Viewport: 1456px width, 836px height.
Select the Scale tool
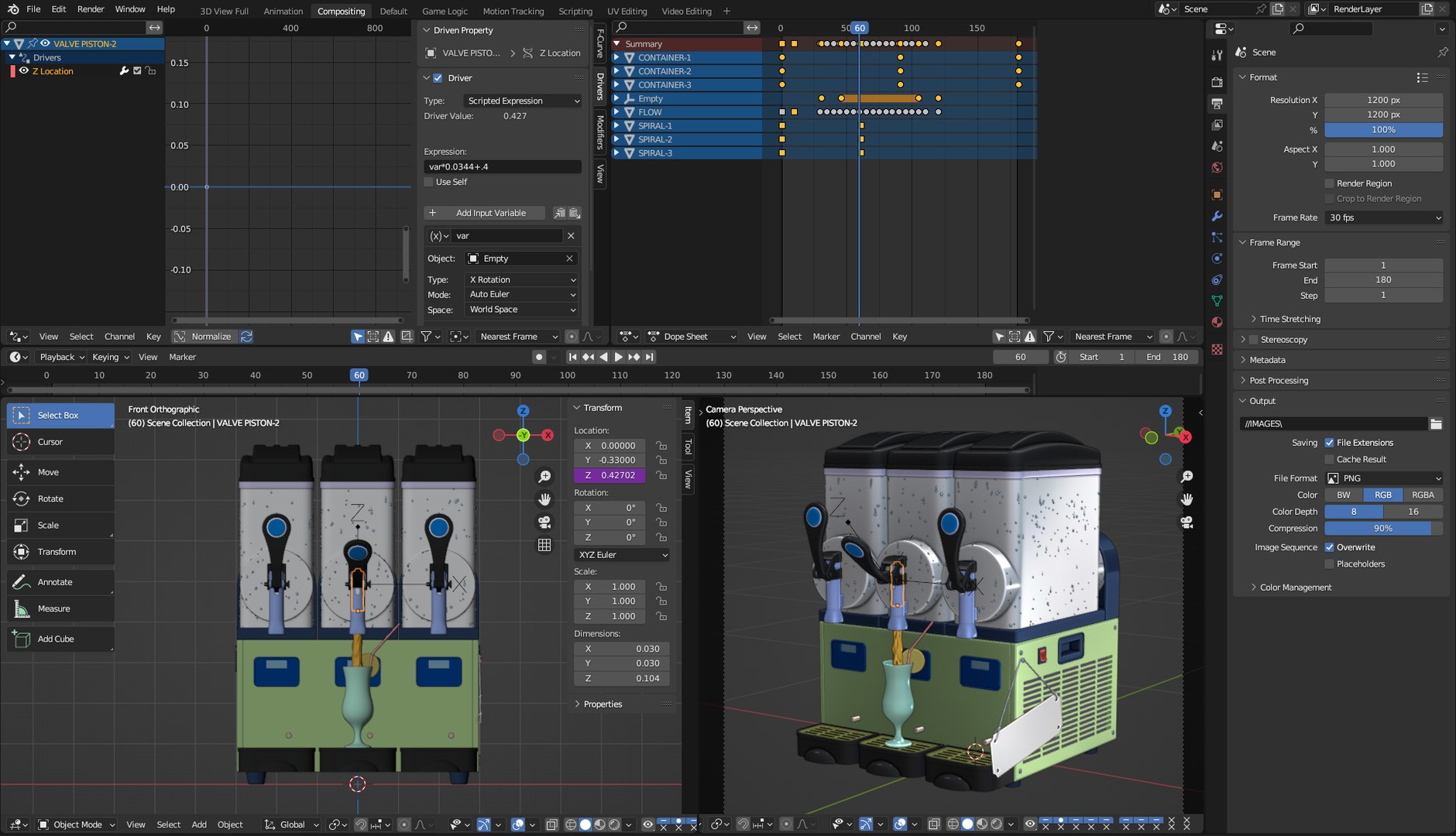(60, 525)
